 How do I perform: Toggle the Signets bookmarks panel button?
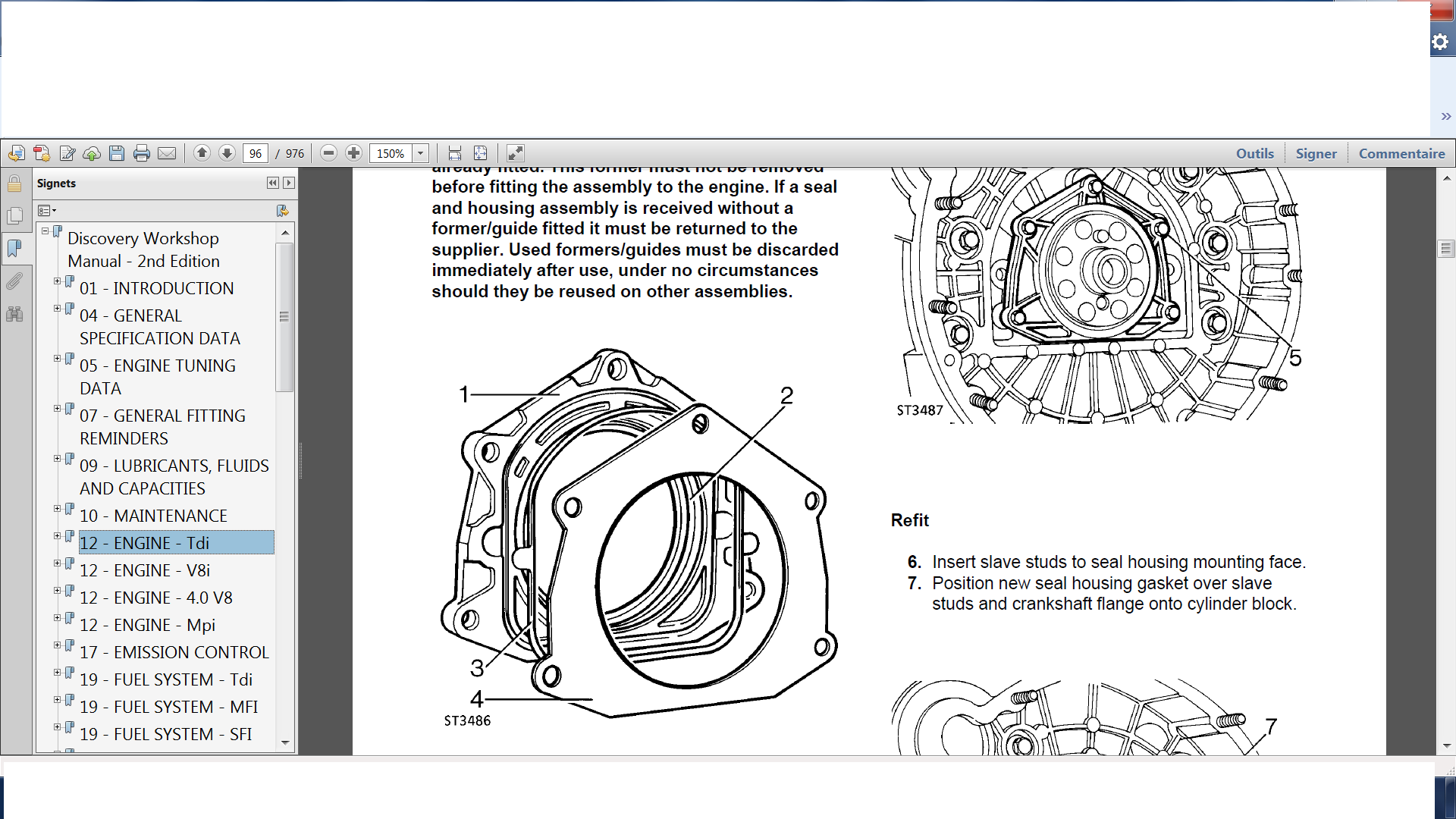click(14, 248)
